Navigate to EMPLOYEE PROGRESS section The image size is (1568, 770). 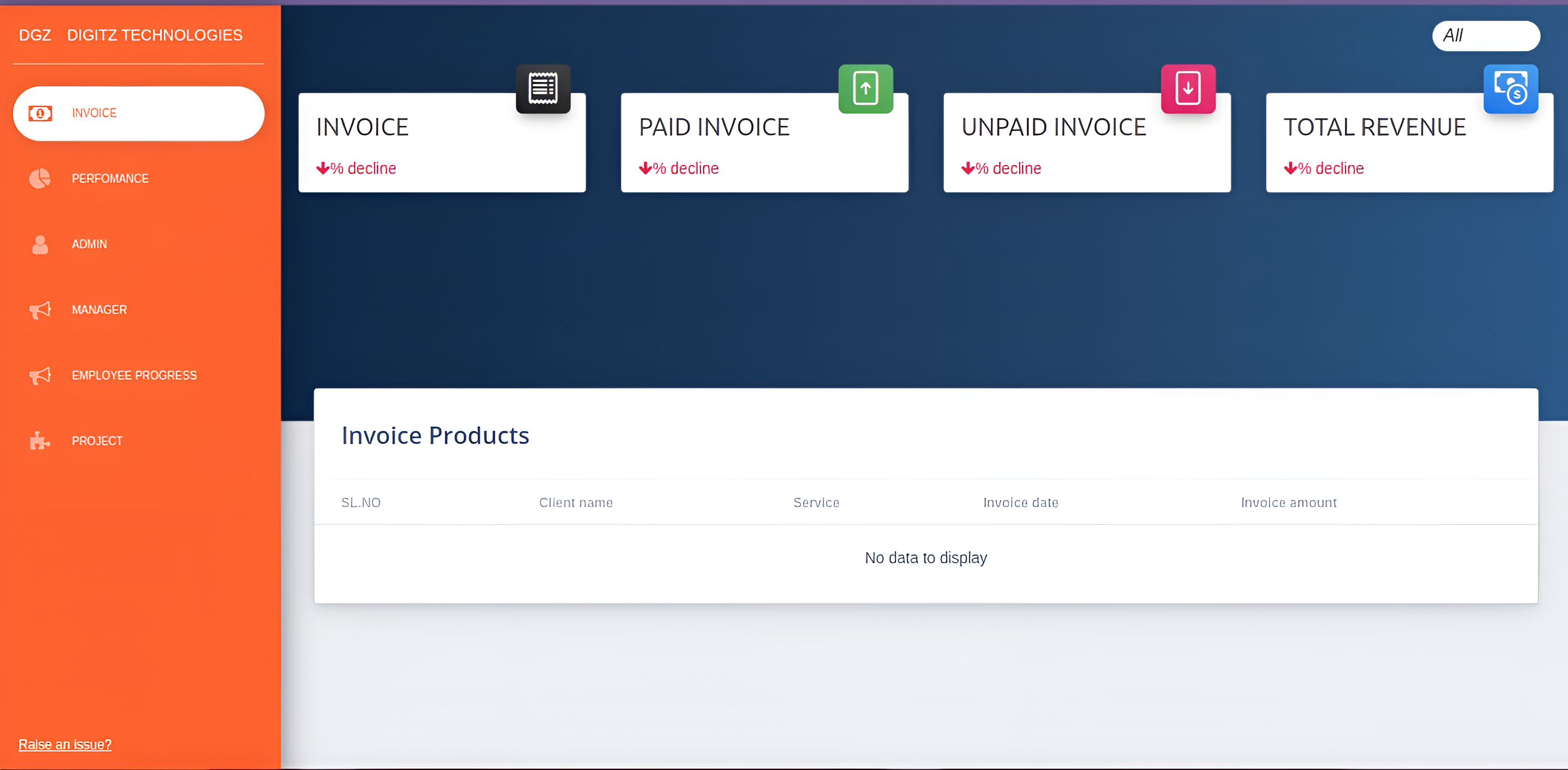(x=139, y=376)
